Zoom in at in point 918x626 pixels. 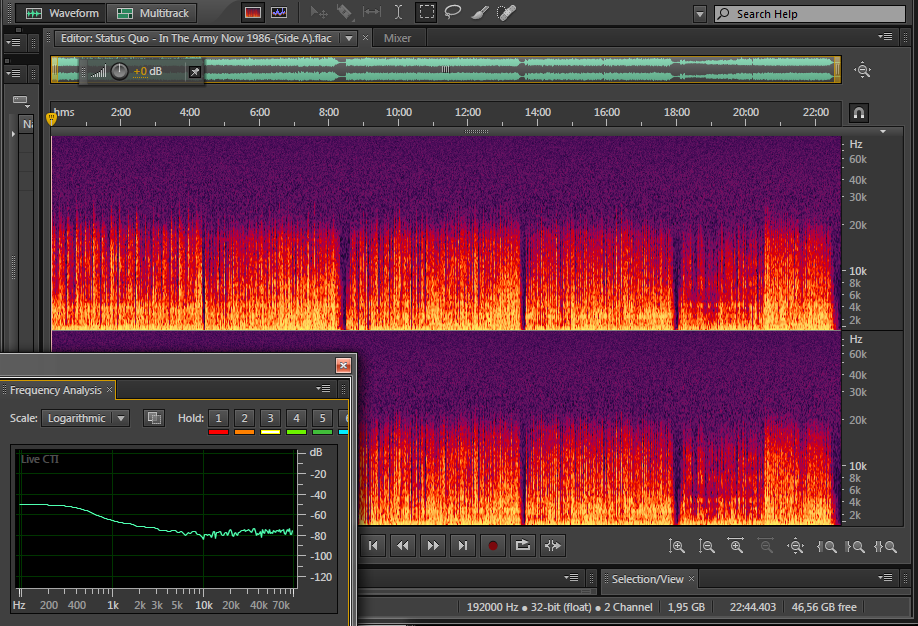click(827, 546)
